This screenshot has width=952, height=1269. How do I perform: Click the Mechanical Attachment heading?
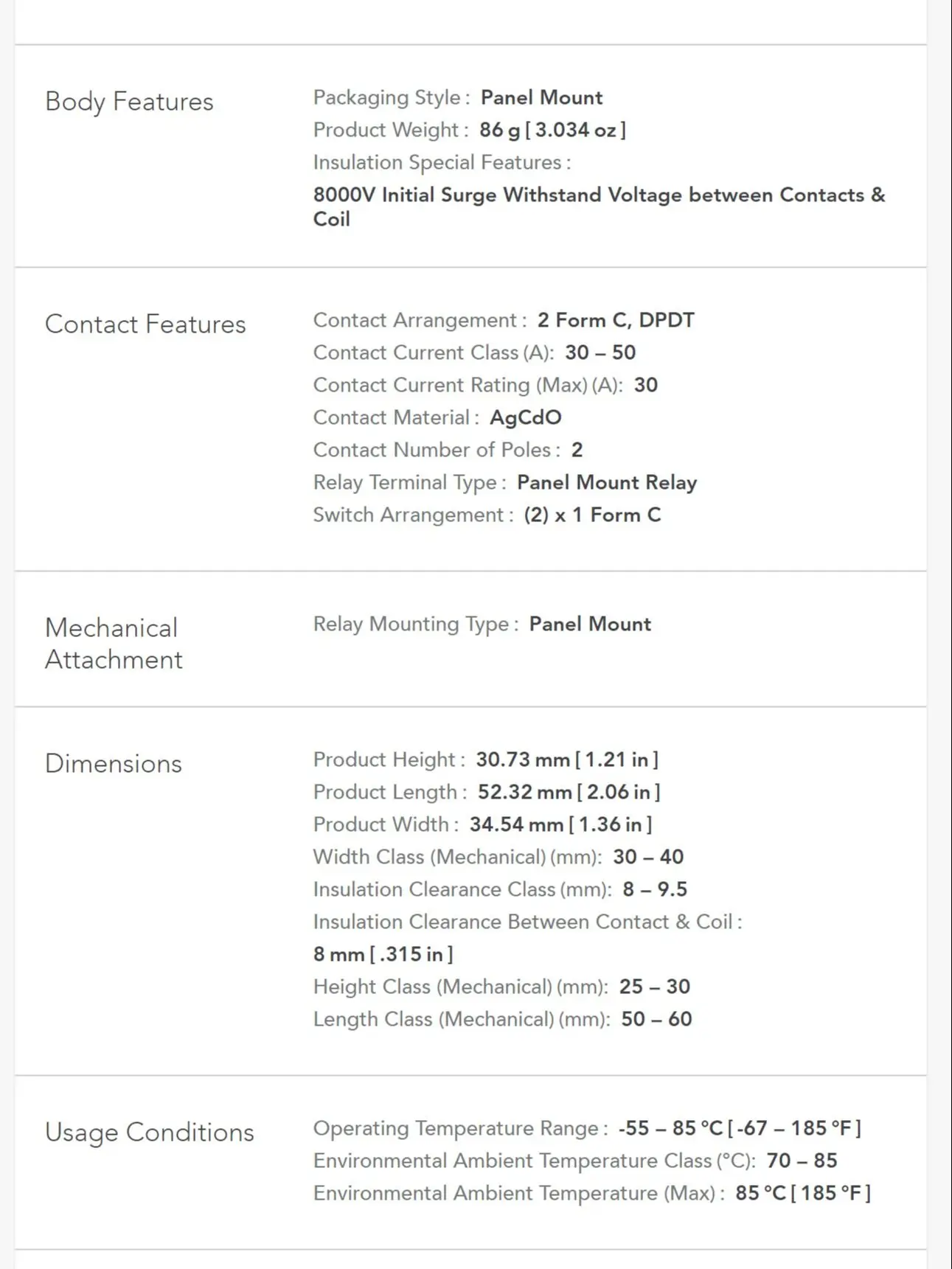click(x=114, y=643)
